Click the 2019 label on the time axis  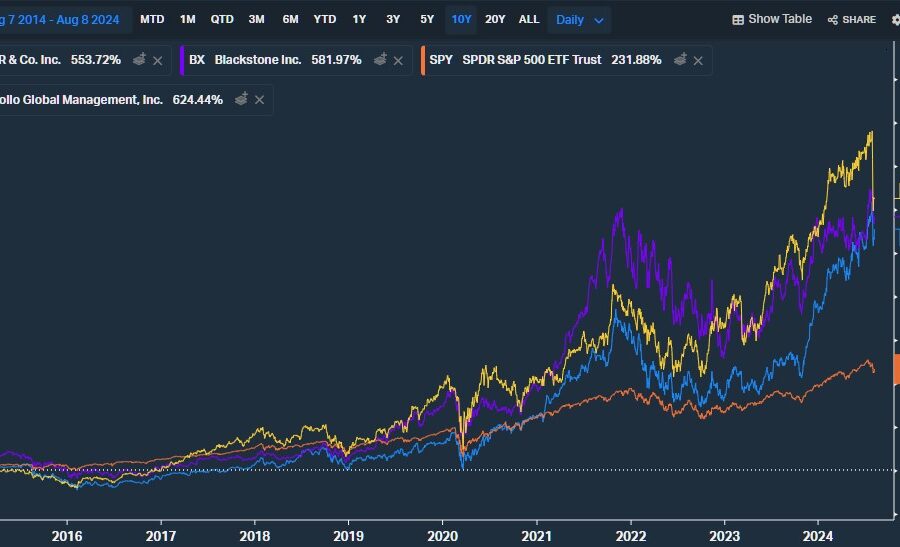348,537
